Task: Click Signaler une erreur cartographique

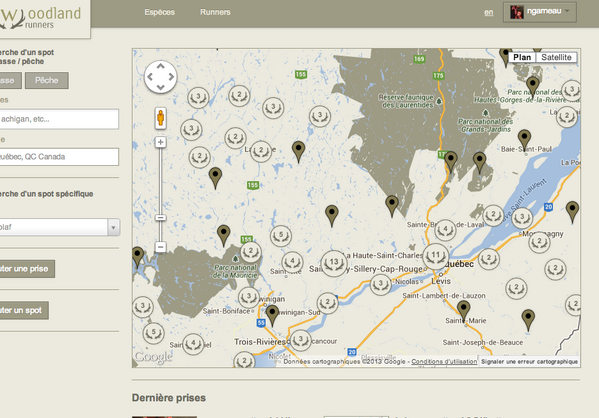Action: pos(529,361)
